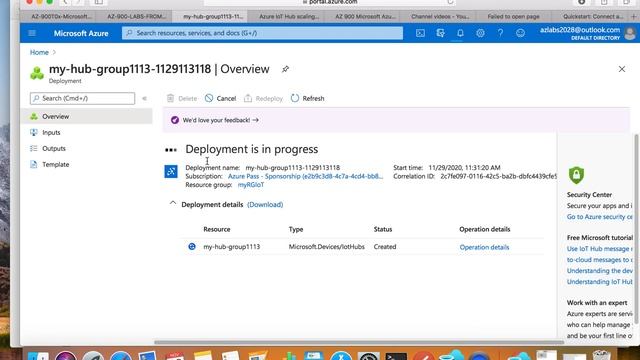Cancel the running deployment

click(220, 98)
